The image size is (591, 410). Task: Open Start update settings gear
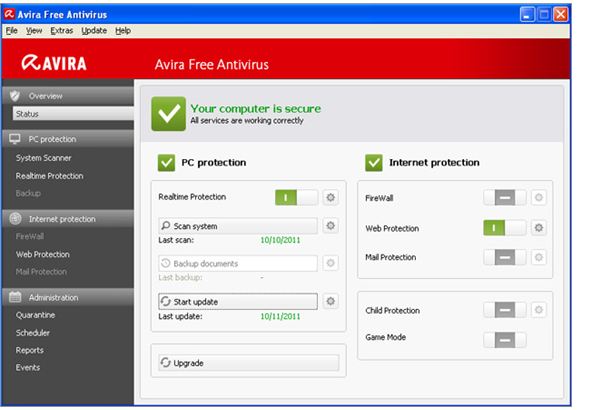[x=330, y=301]
